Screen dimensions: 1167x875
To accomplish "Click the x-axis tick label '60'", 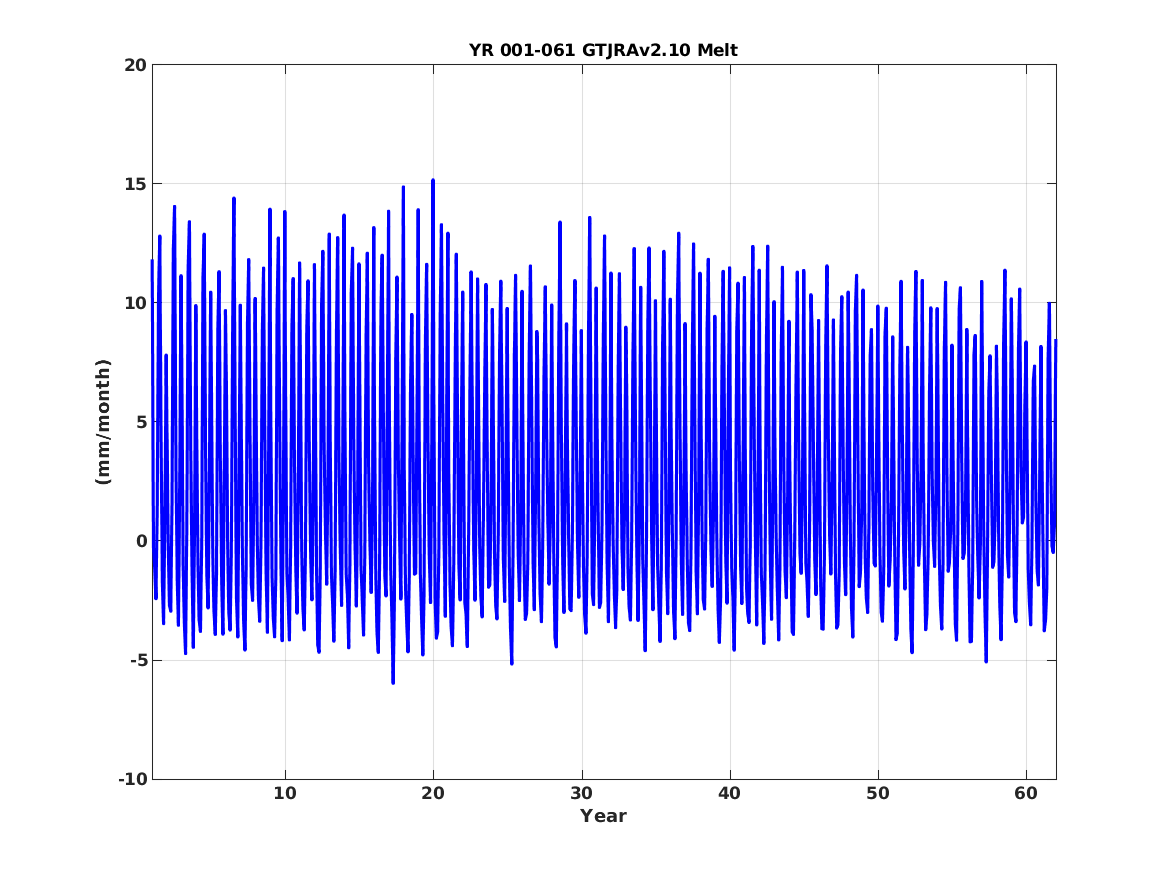I will point(1026,794).
